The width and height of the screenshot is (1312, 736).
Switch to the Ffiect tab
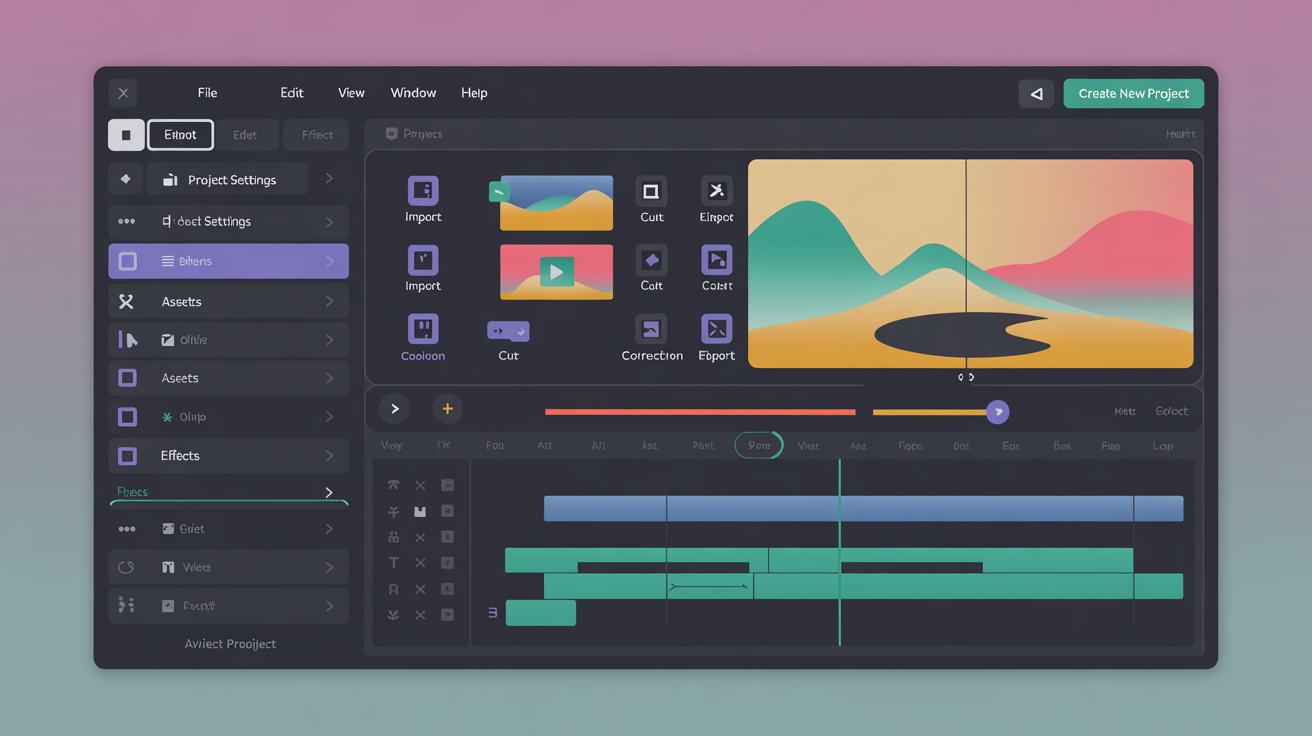click(x=317, y=135)
